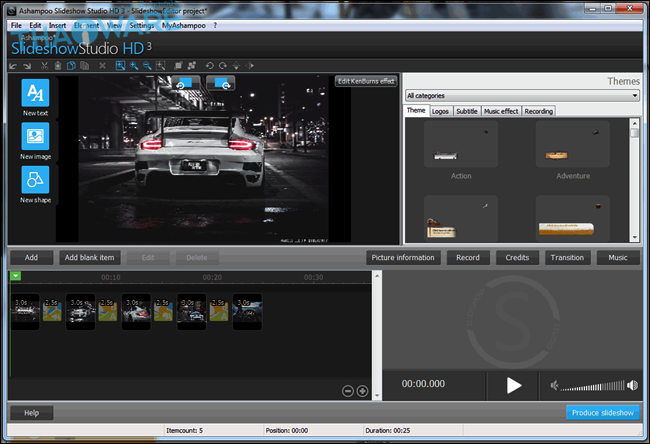The width and height of the screenshot is (650, 444).
Task: Switch to the Subtitle tab
Action: coord(466,111)
